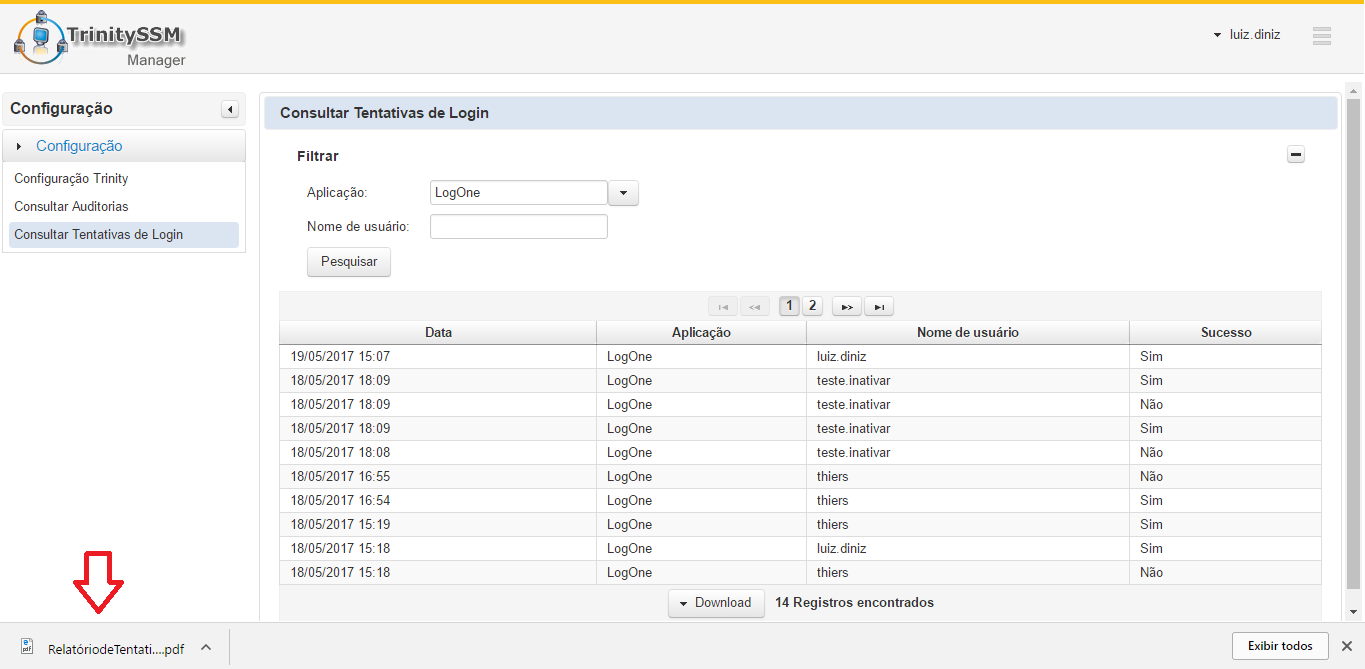Image resolution: width=1365 pixels, height=669 pixels.
Task: Go to the first results page
Action: pos(722,307)
